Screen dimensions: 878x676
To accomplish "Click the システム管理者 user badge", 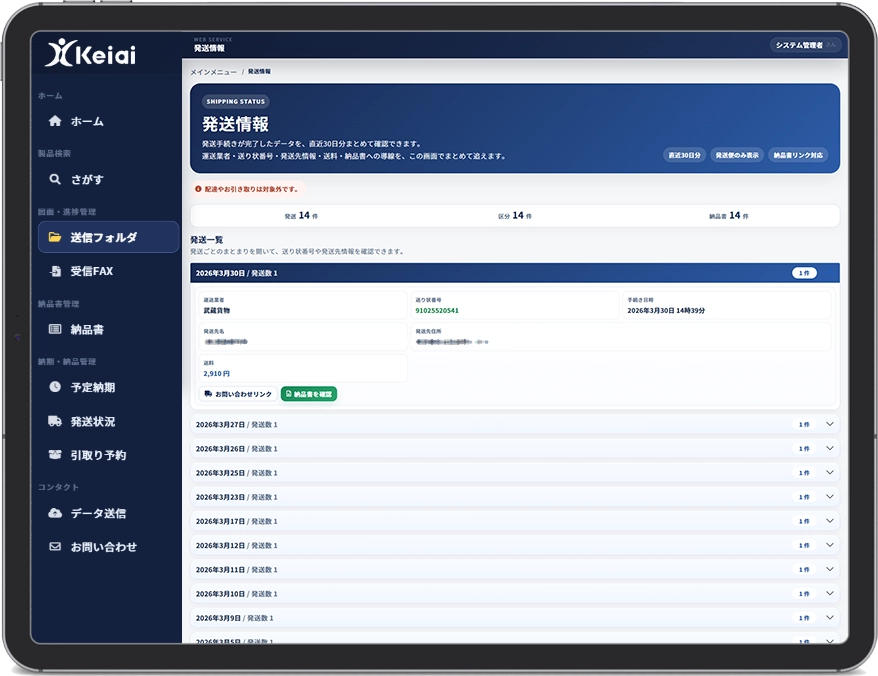I will 805,45.
